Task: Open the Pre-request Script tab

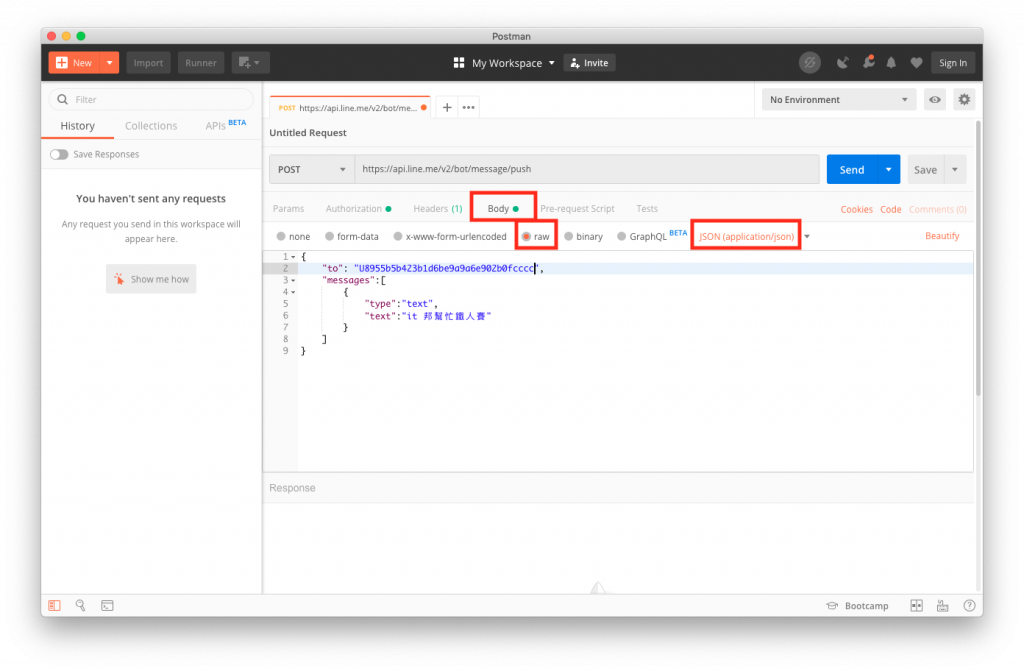Action: [x=577, y=208]
